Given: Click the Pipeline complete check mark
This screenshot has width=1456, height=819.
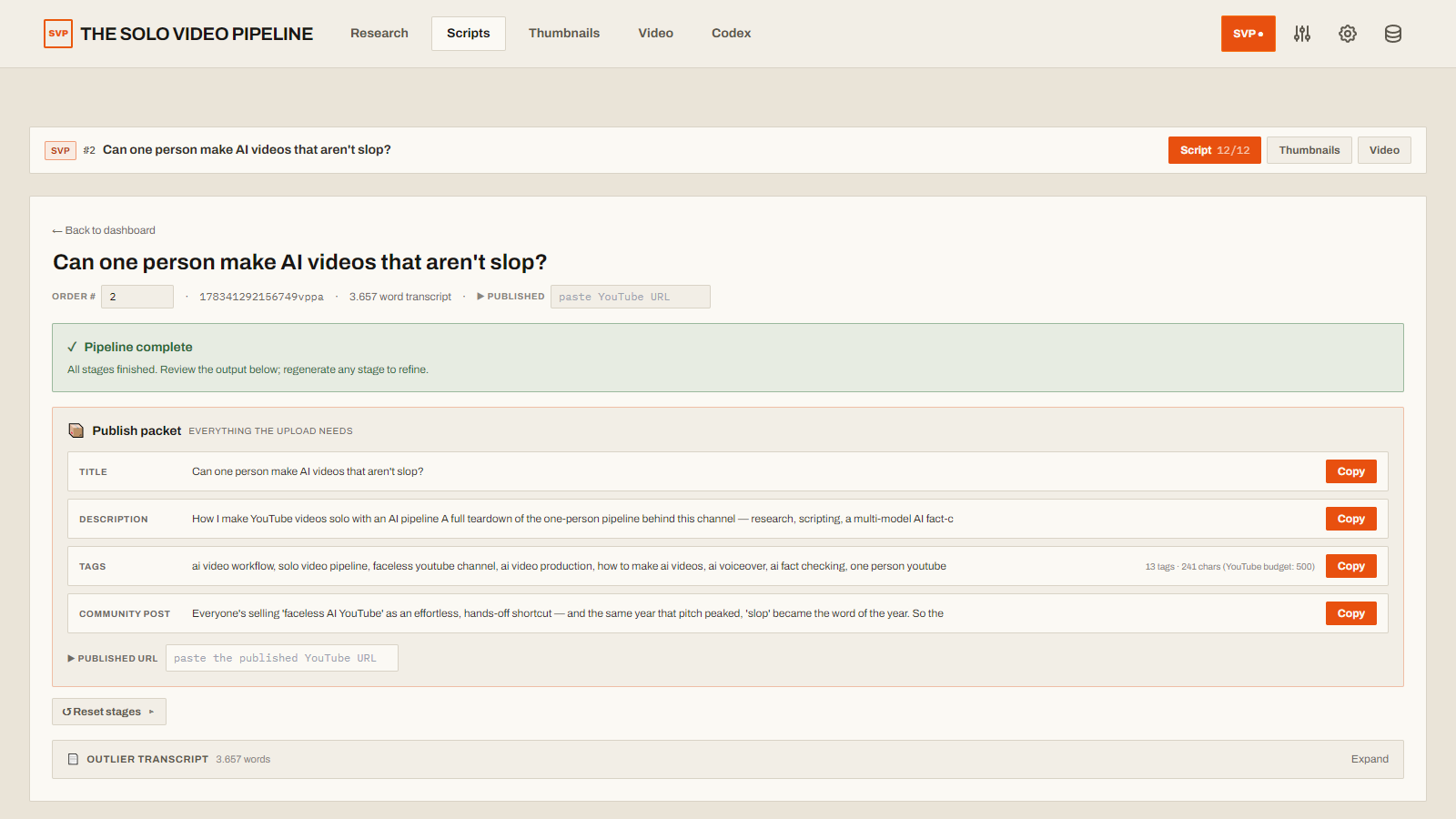Looking at the screenshot, I should 72,347.
